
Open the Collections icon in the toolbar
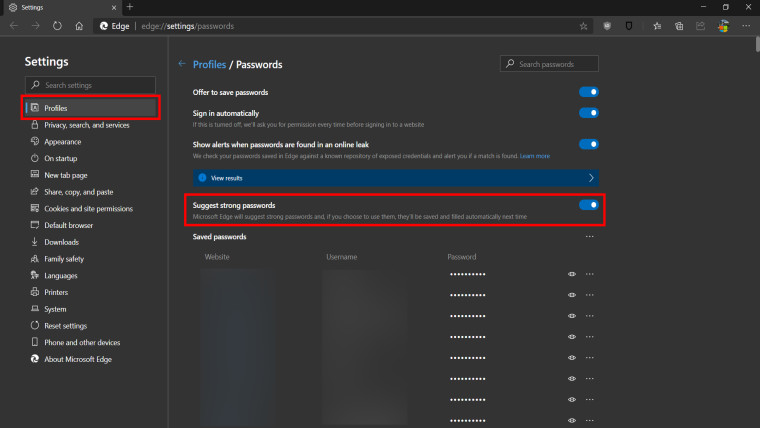coord(679,26)
